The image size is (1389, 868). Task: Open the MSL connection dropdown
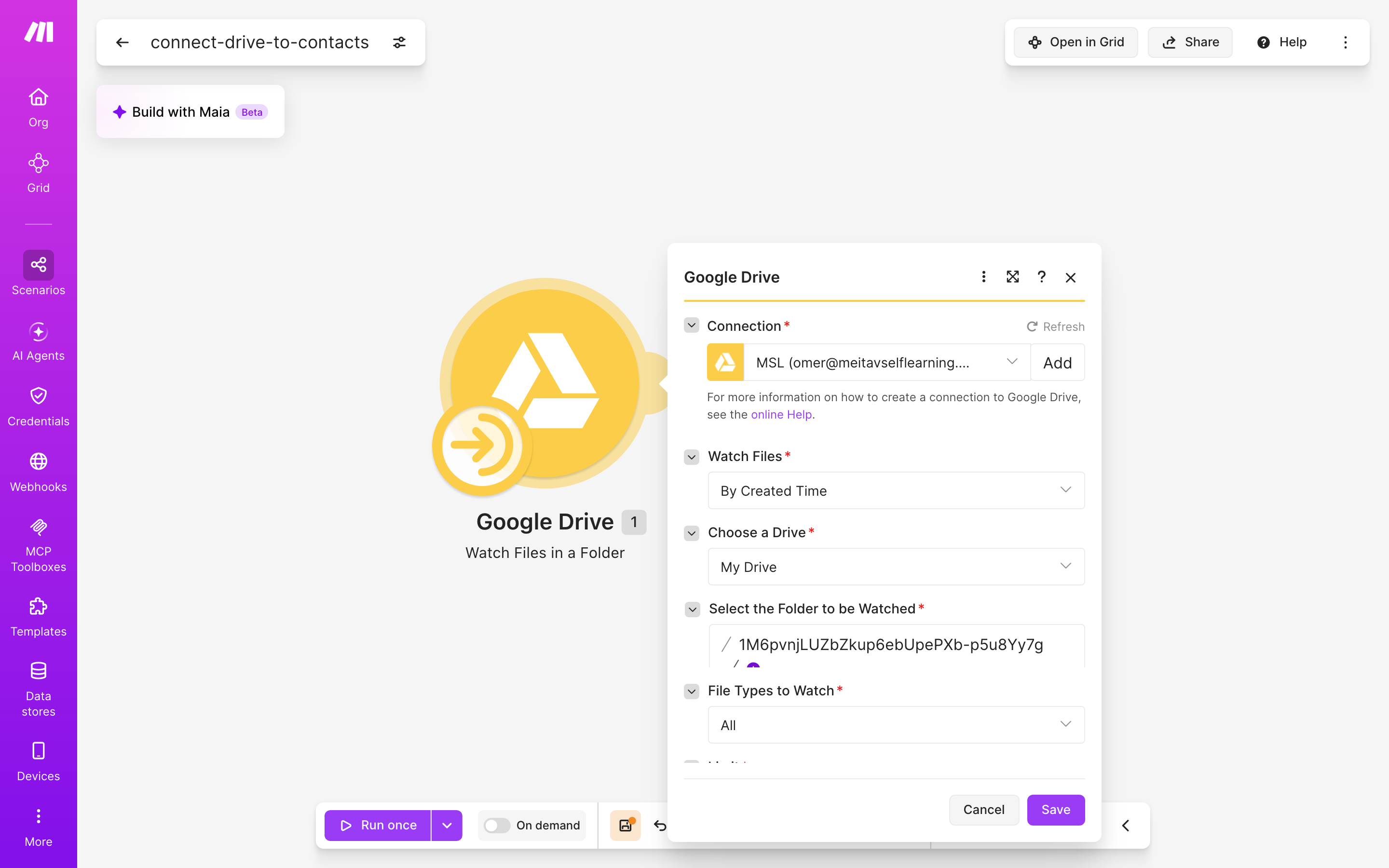tap(887, 362)
